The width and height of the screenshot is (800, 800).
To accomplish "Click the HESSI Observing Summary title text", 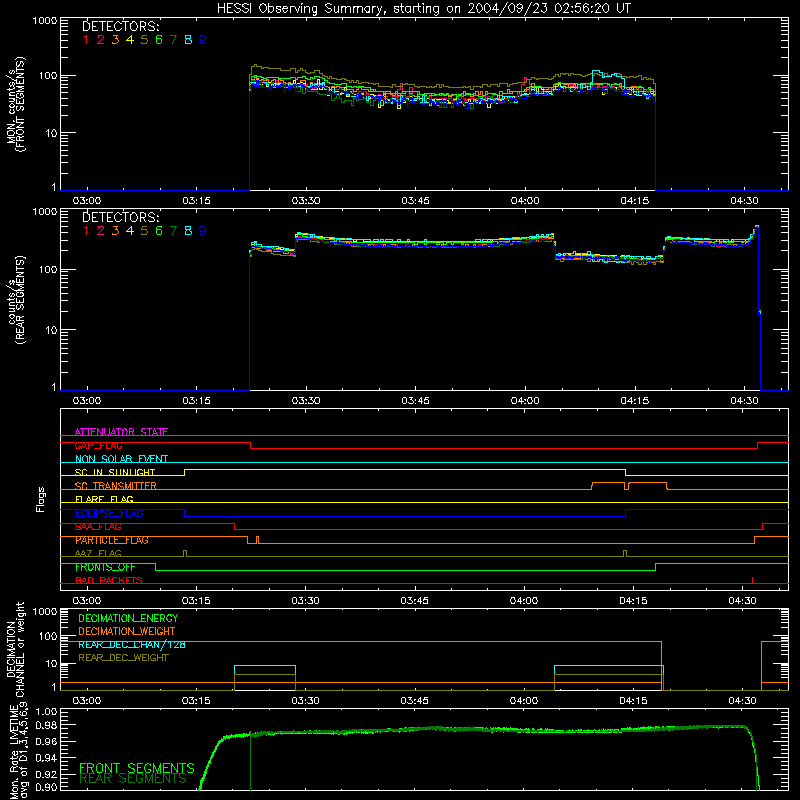I will click(423, 9).
